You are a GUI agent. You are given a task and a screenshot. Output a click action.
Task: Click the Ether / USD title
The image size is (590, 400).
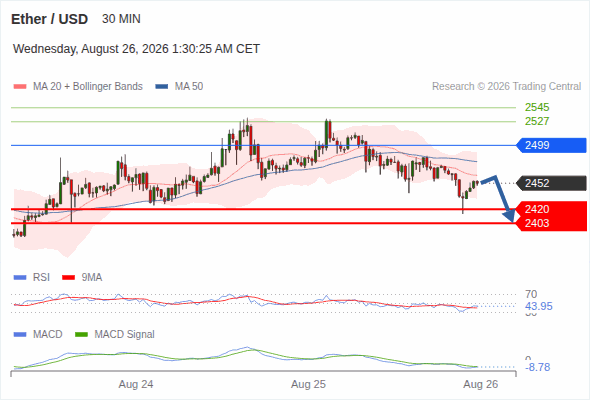[x=49, y=19]
